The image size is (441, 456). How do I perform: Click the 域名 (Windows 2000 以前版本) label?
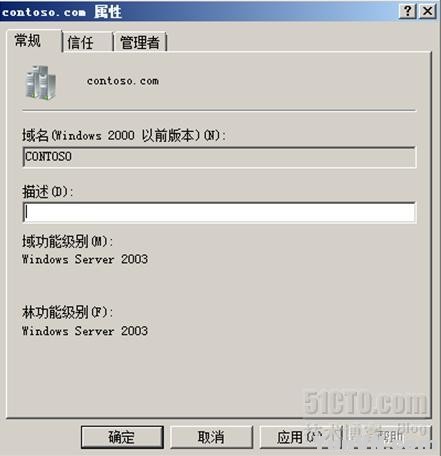(124, 135)
